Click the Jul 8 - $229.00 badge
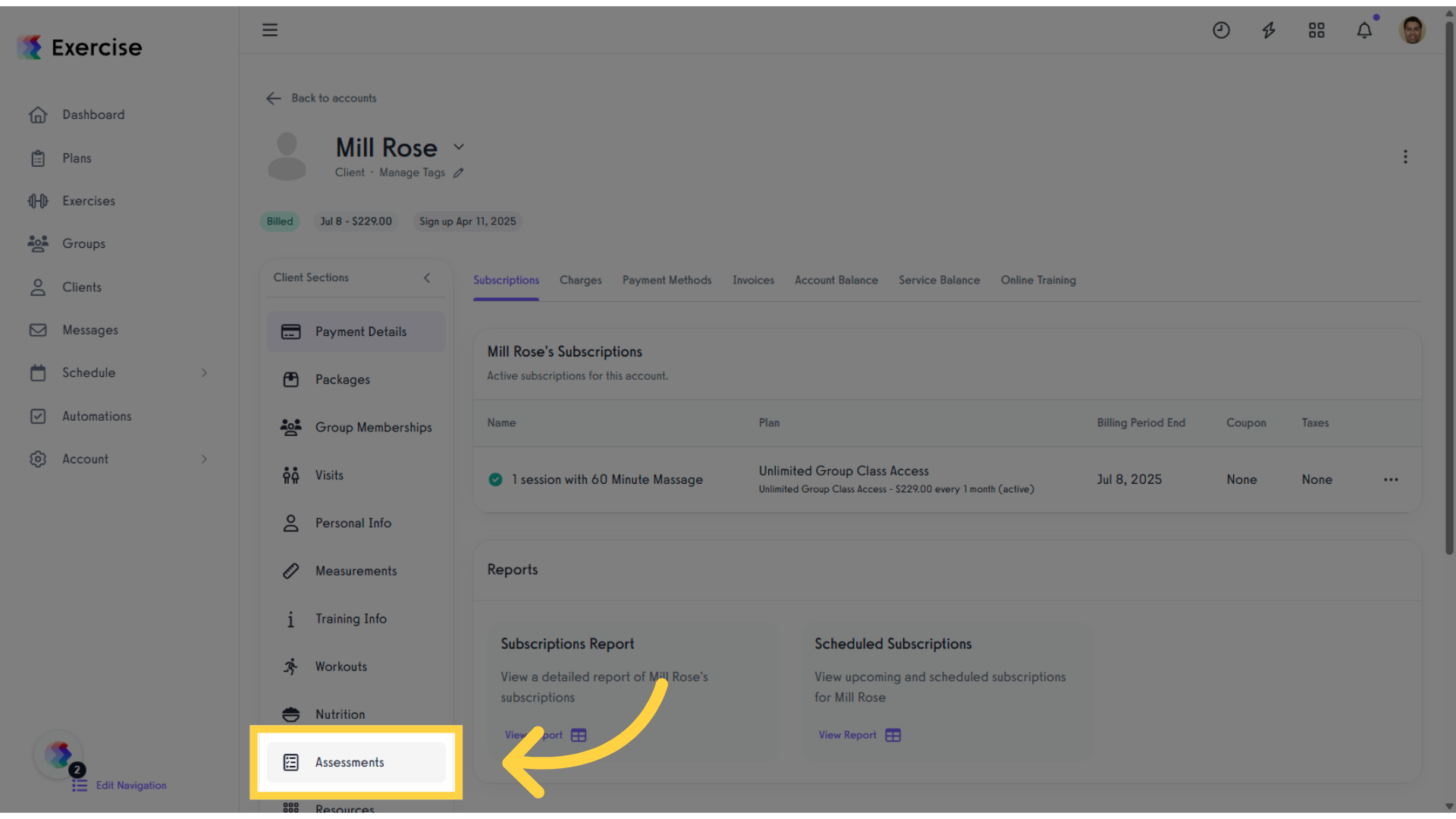The height and width of the screenshot is (819, 1456). pos(356,222)
